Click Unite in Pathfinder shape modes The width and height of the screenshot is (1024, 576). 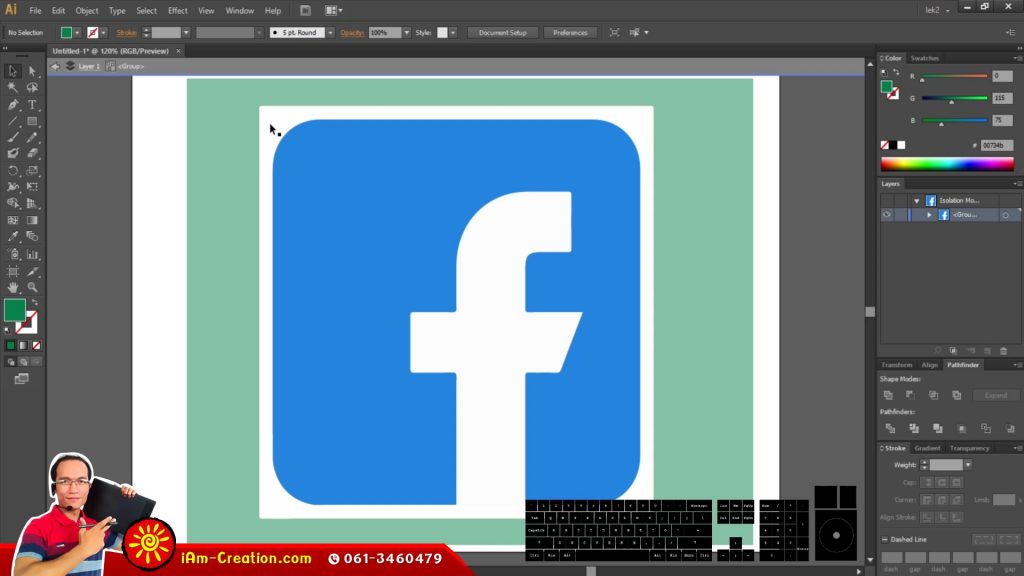pyautogui.click(x=888, y=395)
